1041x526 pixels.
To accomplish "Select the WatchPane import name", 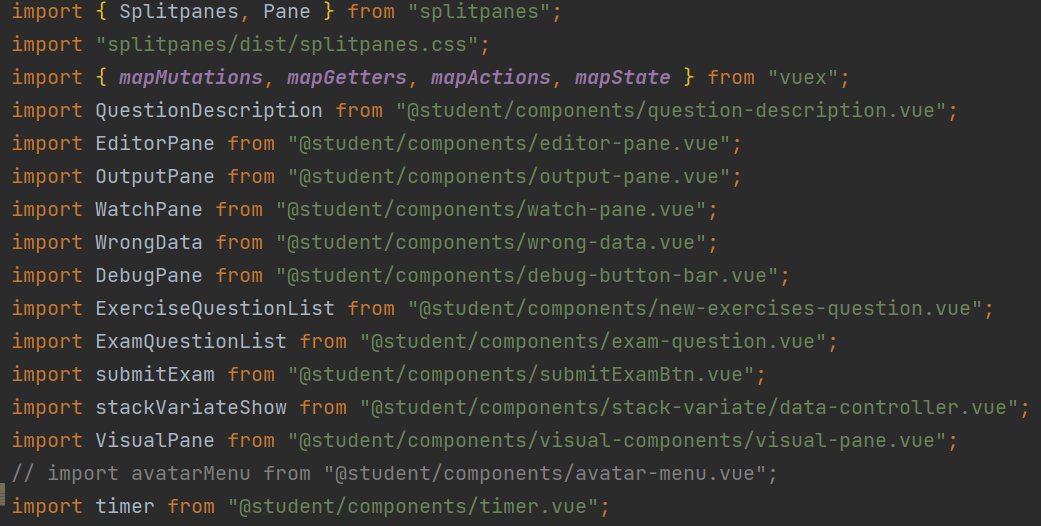I will tap(149, 209).
